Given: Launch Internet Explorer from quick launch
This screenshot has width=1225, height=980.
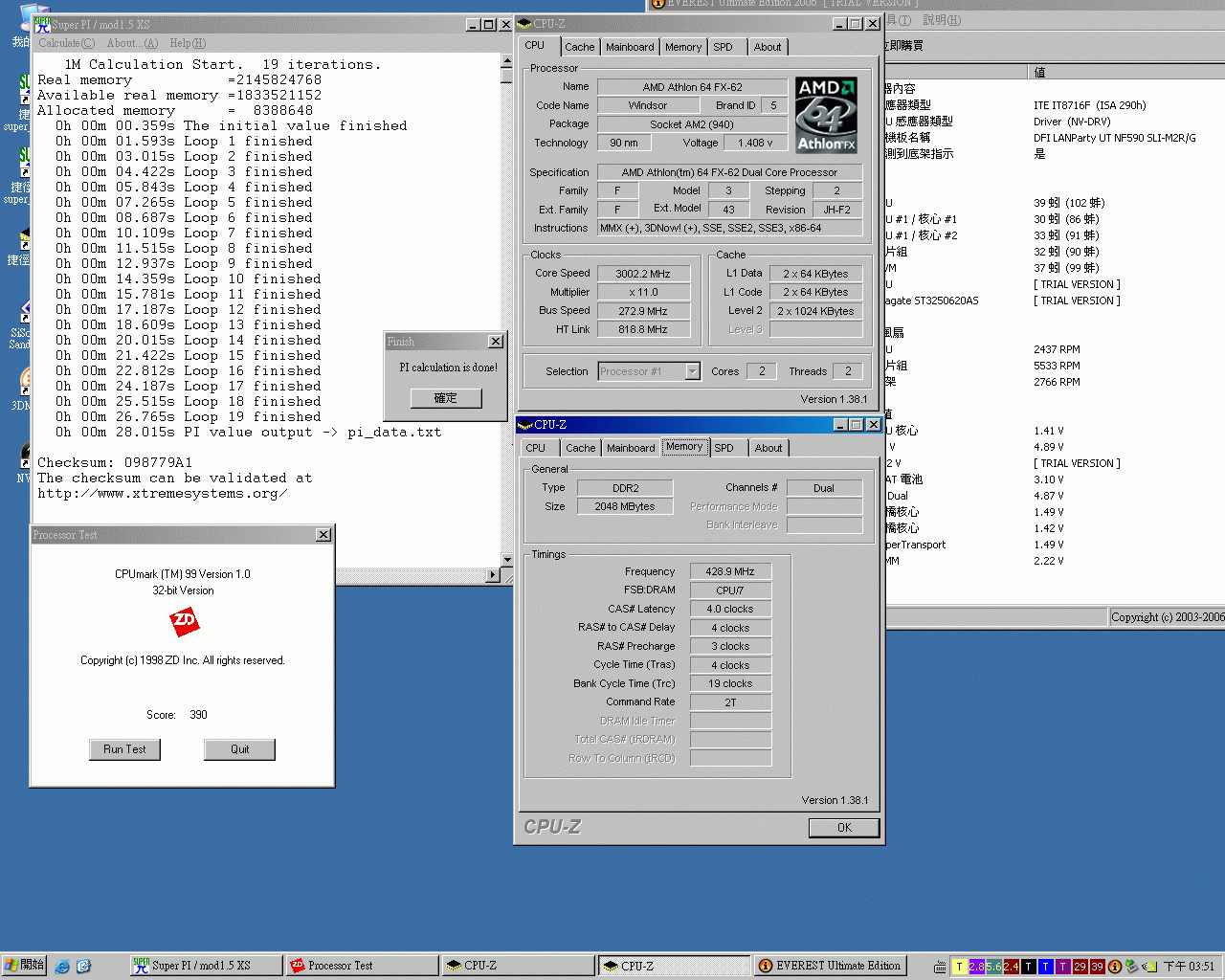Looking at the screenshot, I should (x=62, y=967).
